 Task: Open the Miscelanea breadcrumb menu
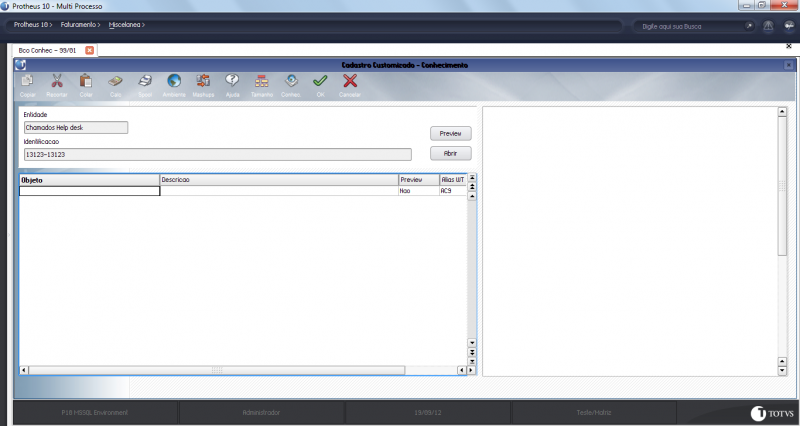127,24
